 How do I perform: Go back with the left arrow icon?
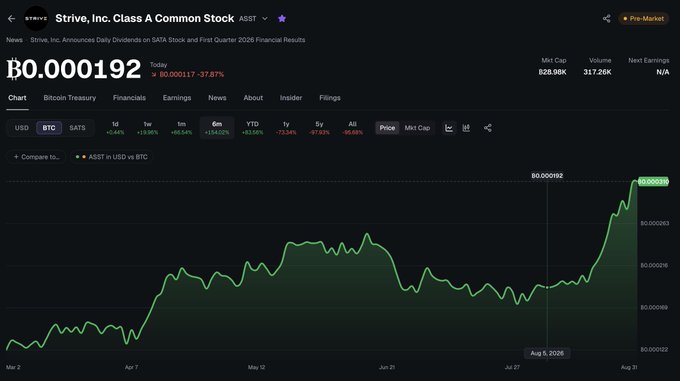click(x=11, y=19)
